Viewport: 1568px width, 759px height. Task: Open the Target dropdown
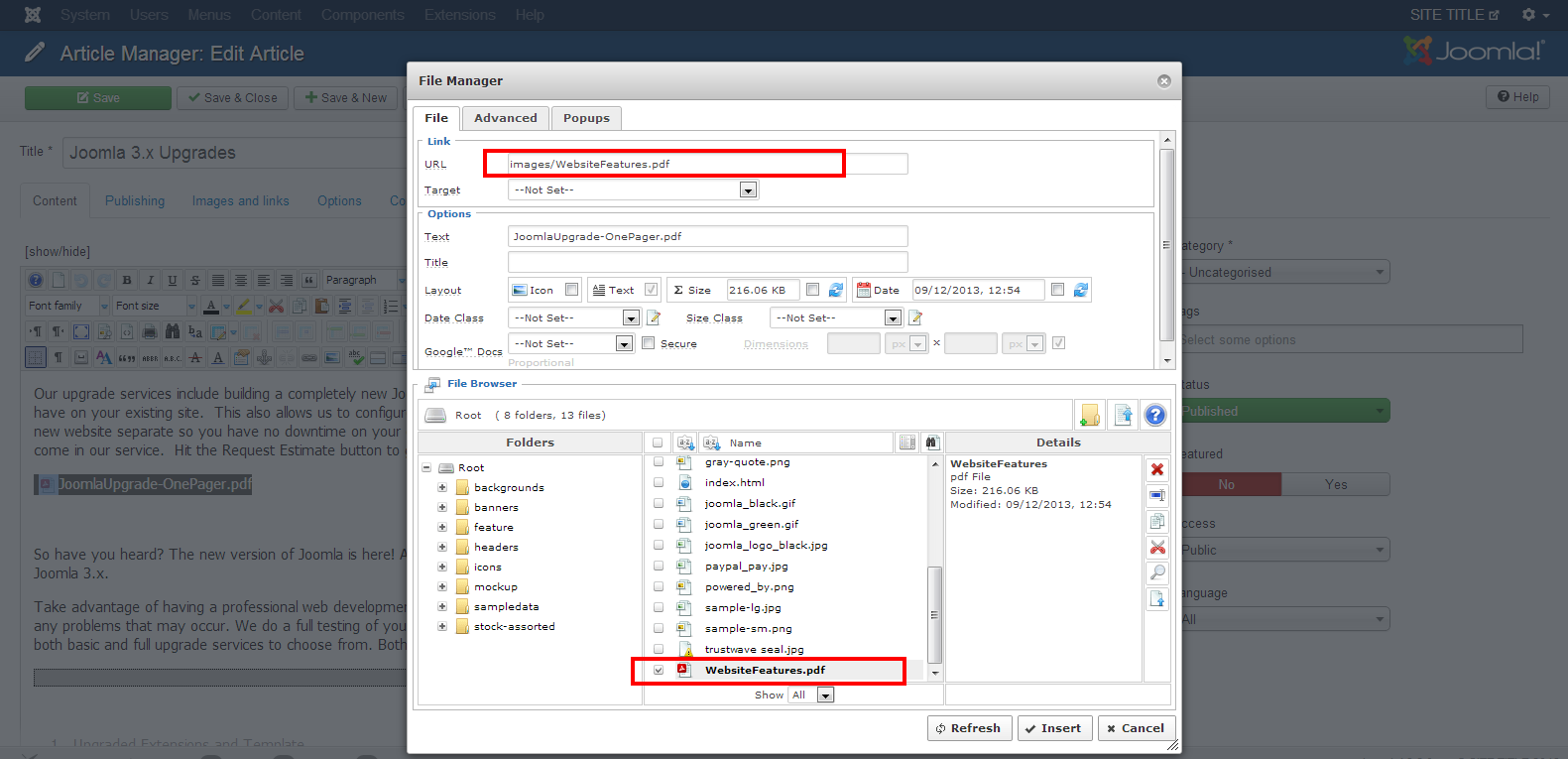633,190
